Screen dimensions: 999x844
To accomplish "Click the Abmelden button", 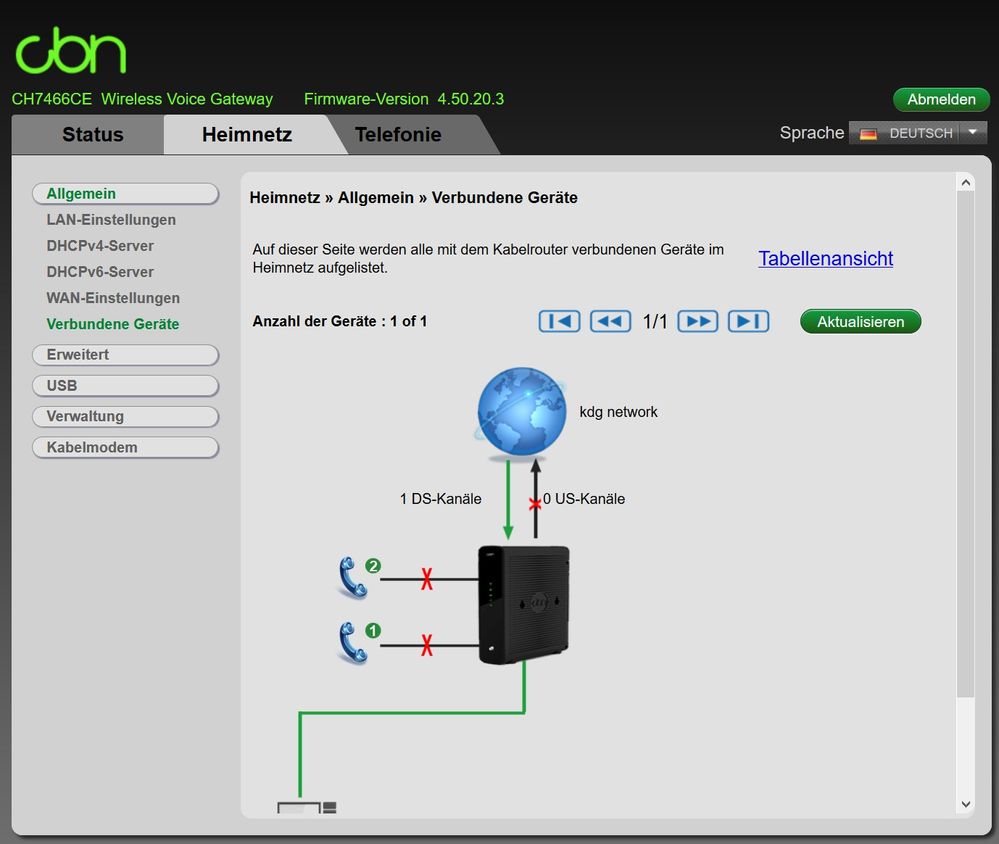I will tap(941, 99).
